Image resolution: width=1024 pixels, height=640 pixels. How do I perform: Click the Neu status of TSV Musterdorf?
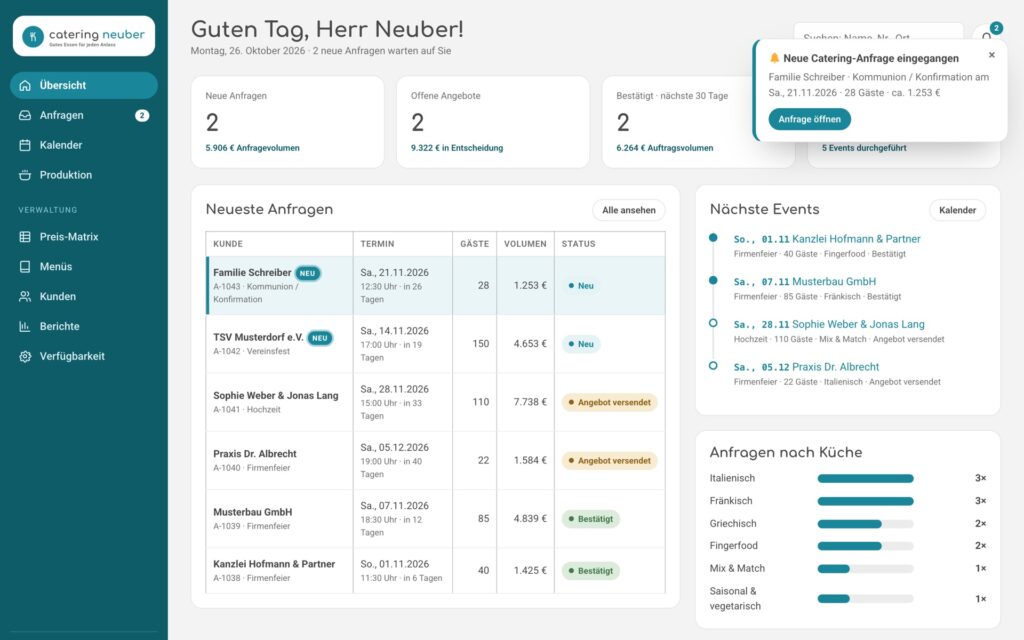click(x=581, y=344)
